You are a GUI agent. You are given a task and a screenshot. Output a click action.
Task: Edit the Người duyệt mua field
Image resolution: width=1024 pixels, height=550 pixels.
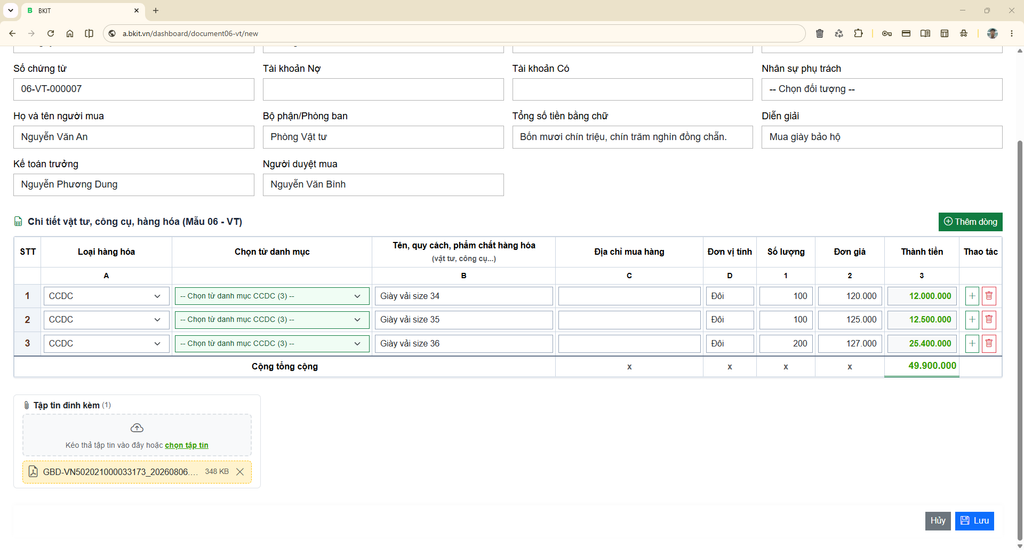tap(383, 185)
